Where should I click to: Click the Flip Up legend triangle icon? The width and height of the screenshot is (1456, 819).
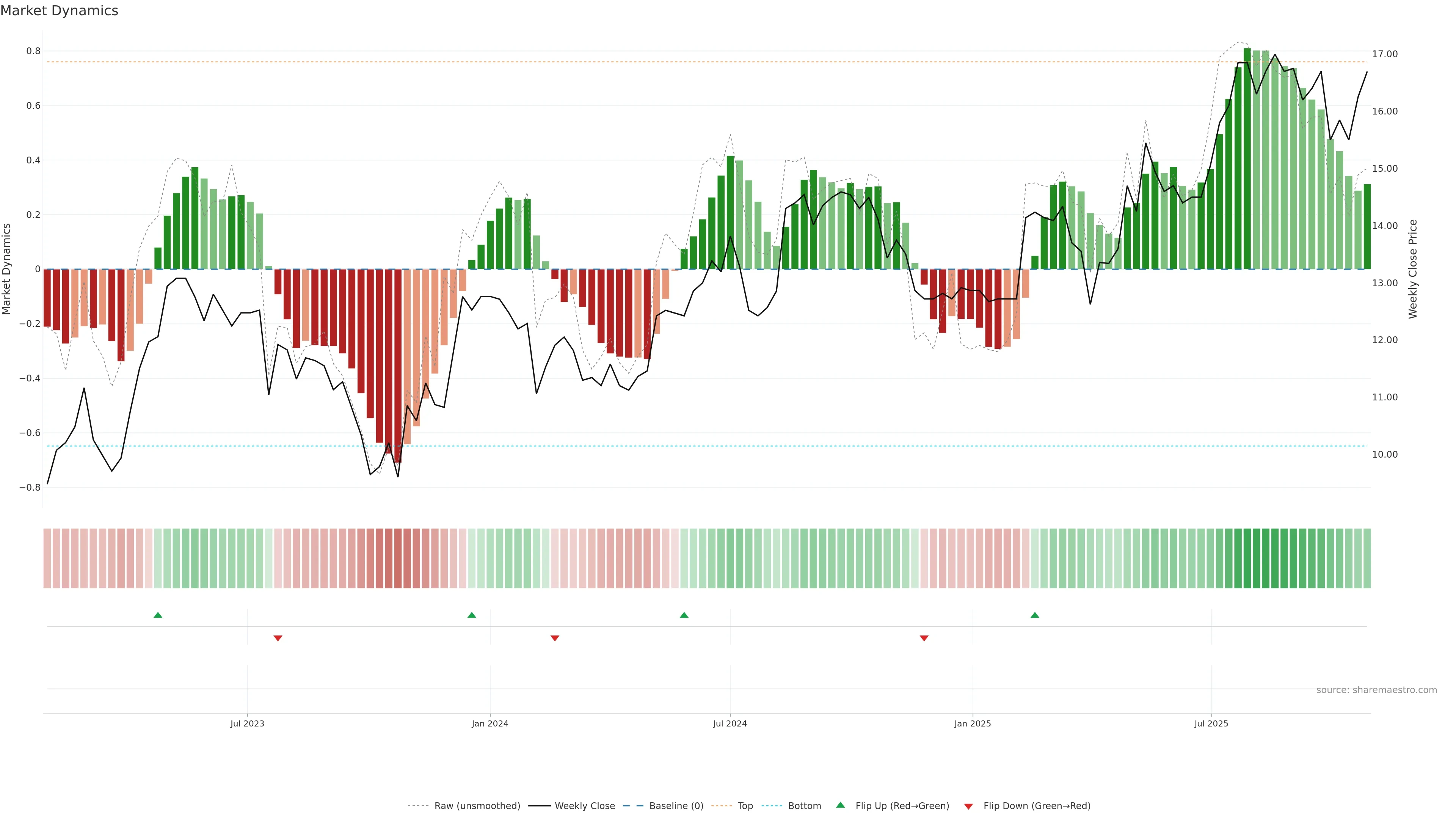(841, 805)
